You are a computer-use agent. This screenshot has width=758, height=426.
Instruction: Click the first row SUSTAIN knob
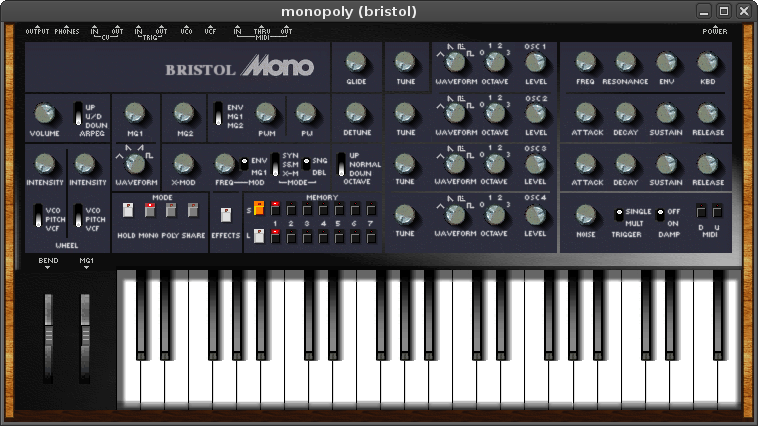[x=666, y=113]
